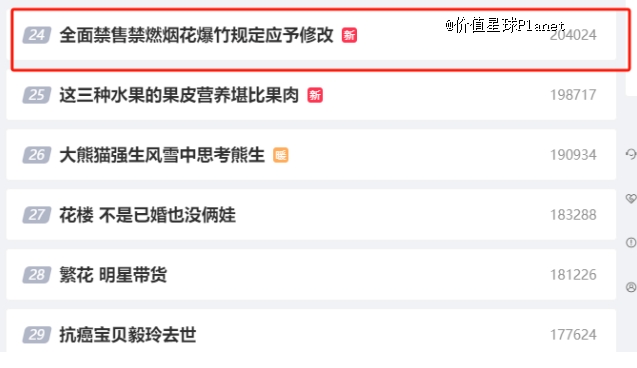
Task: Click the heat count 177624
Action: point(573,335)
